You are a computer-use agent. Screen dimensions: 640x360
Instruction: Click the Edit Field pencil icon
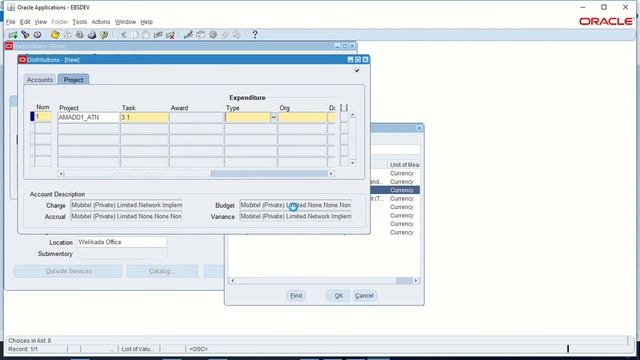click(188, 35)
